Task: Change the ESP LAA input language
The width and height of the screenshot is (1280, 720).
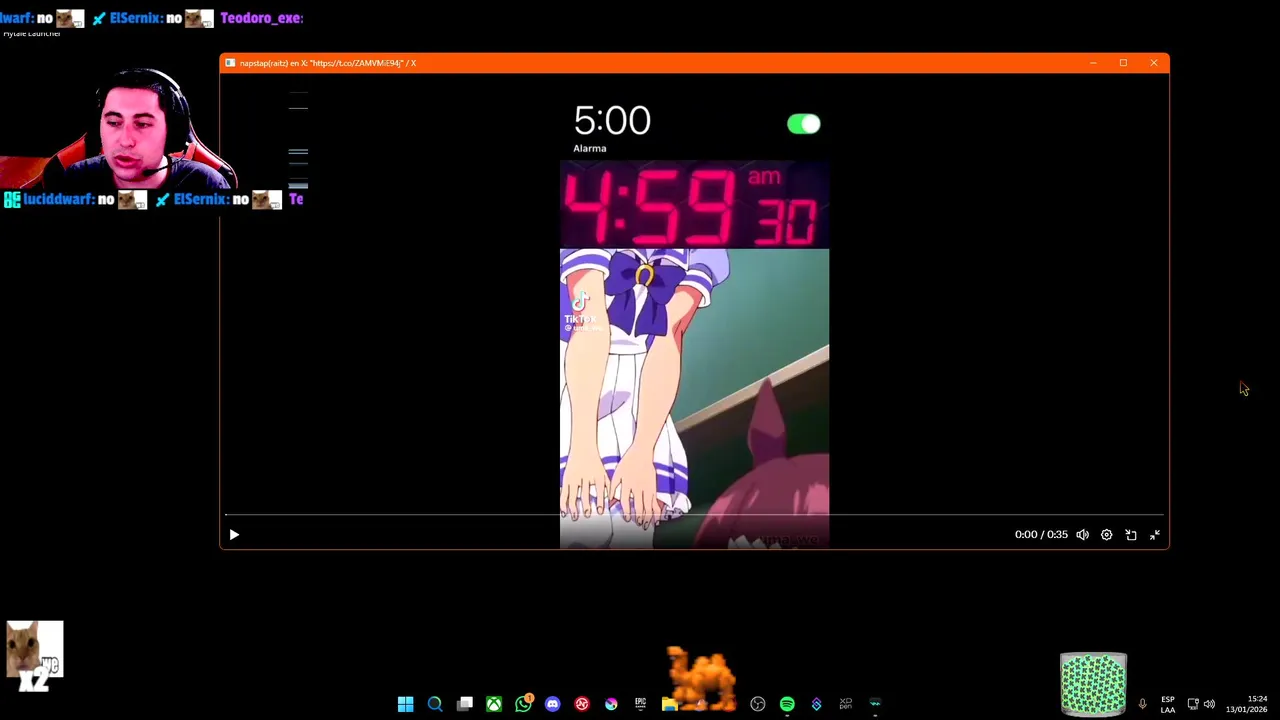Action: (x=1167, y=704)
